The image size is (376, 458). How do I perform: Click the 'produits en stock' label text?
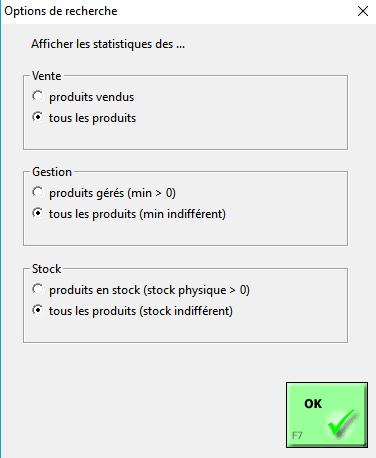pos(94,290)
